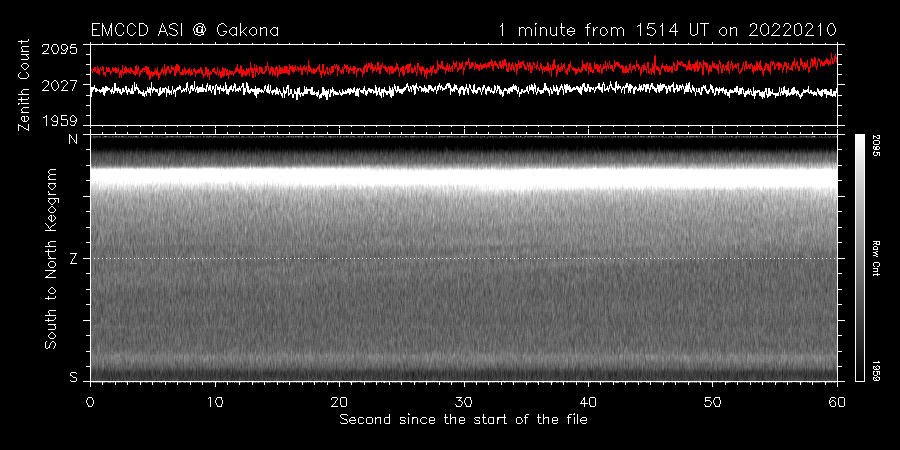Click the 40 second tick label
The height and width of the screenshot is (450, 900).
(588, 402)
